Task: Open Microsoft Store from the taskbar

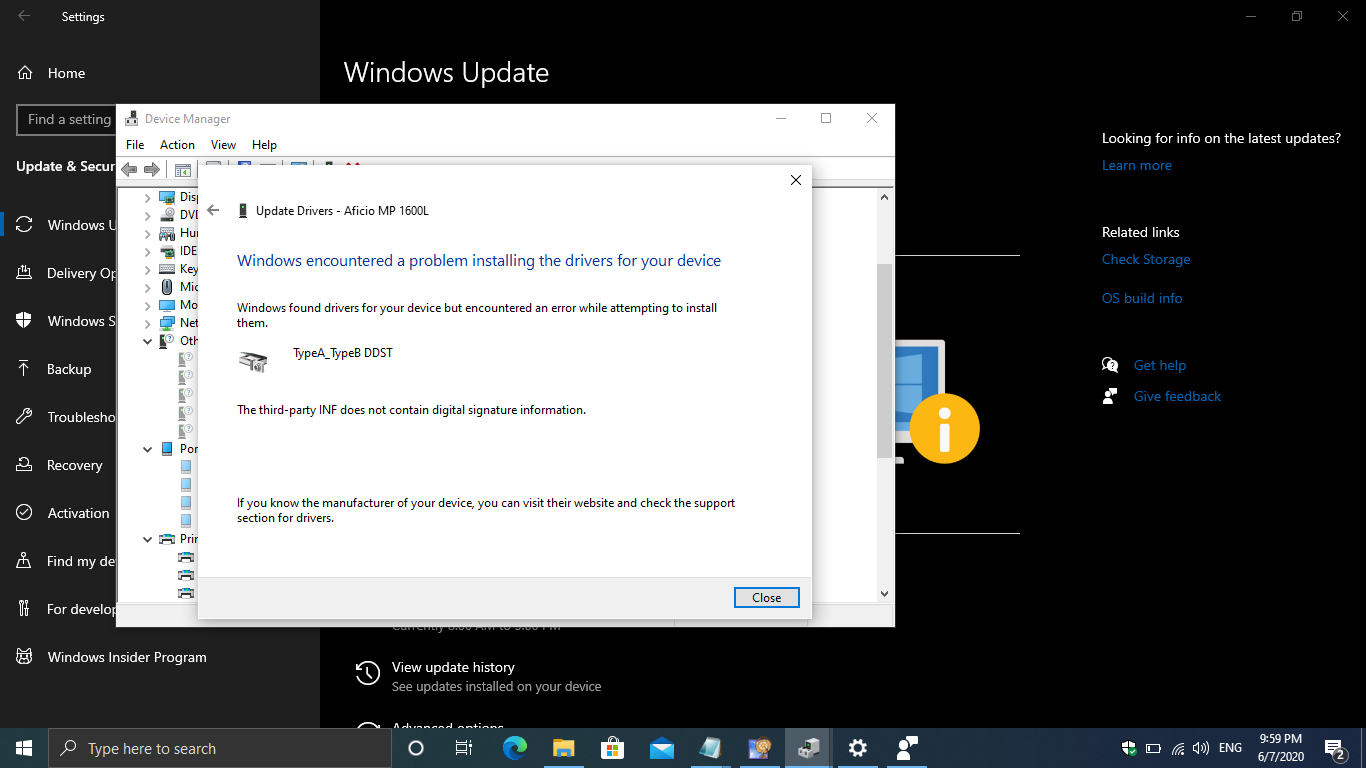Action: (x=613, y=748)
